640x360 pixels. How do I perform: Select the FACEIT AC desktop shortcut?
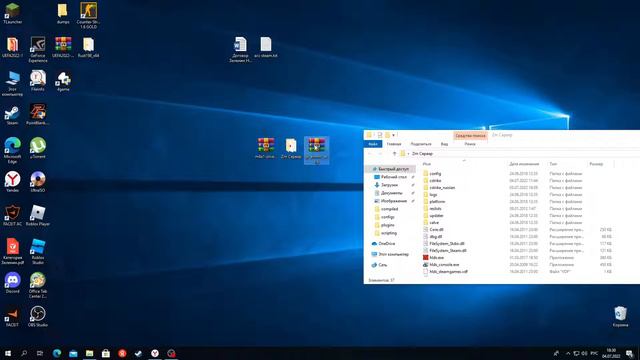[x=12, y=216]
